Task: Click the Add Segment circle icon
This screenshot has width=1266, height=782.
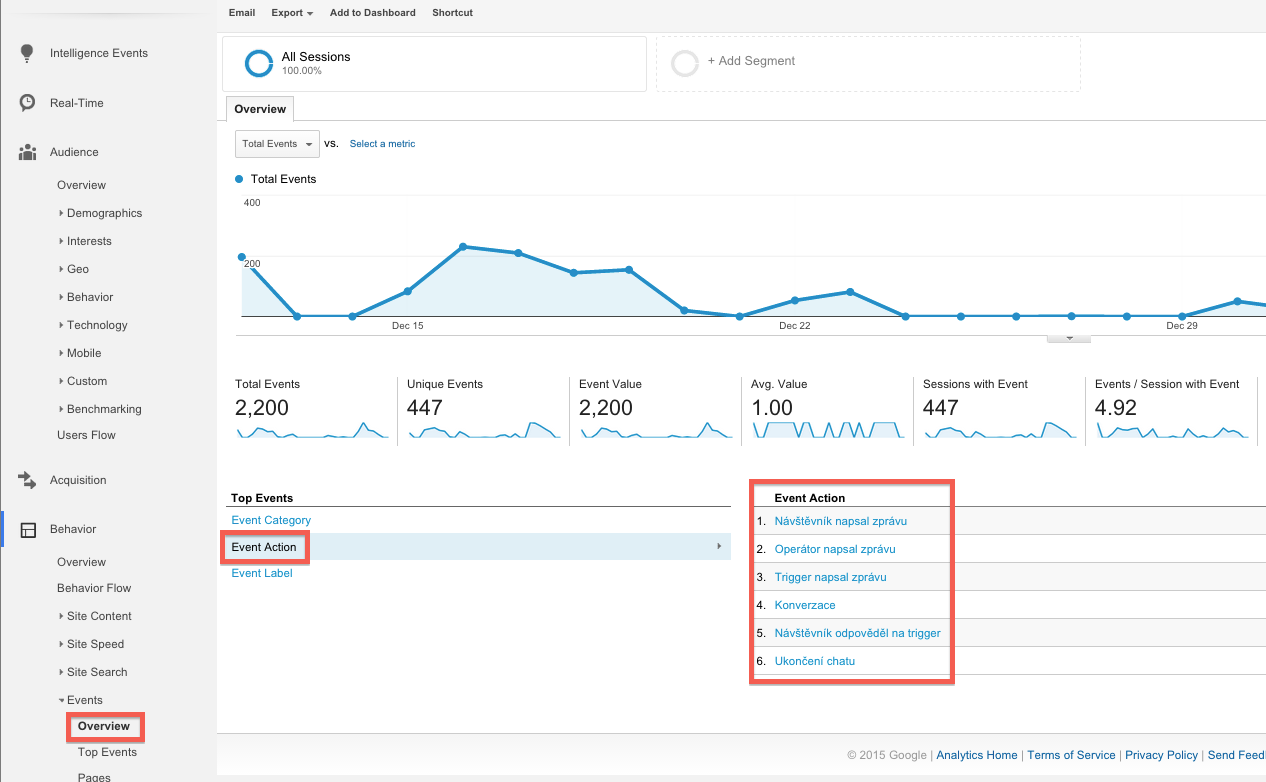Action: [x=685, y=64]
